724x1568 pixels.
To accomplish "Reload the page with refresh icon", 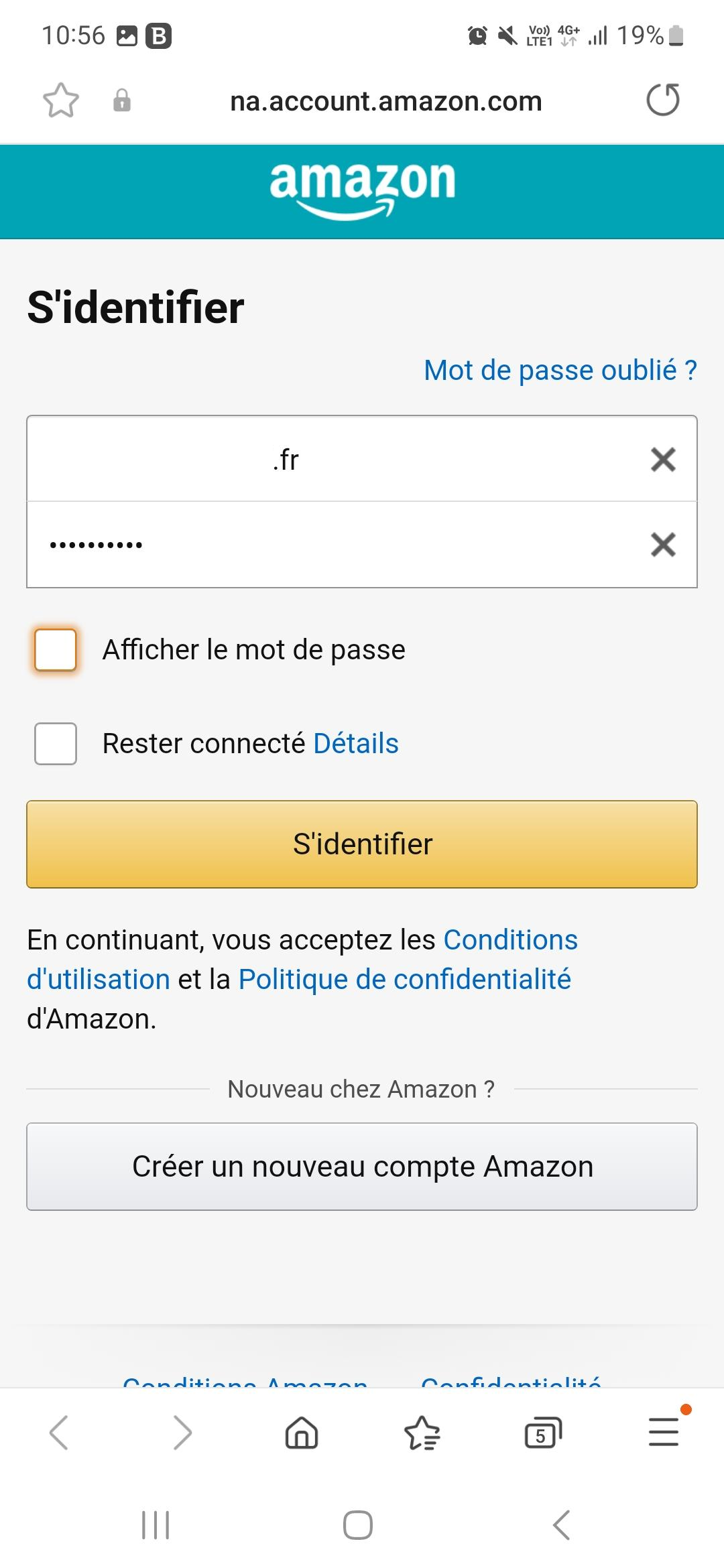I will point(663,100).
